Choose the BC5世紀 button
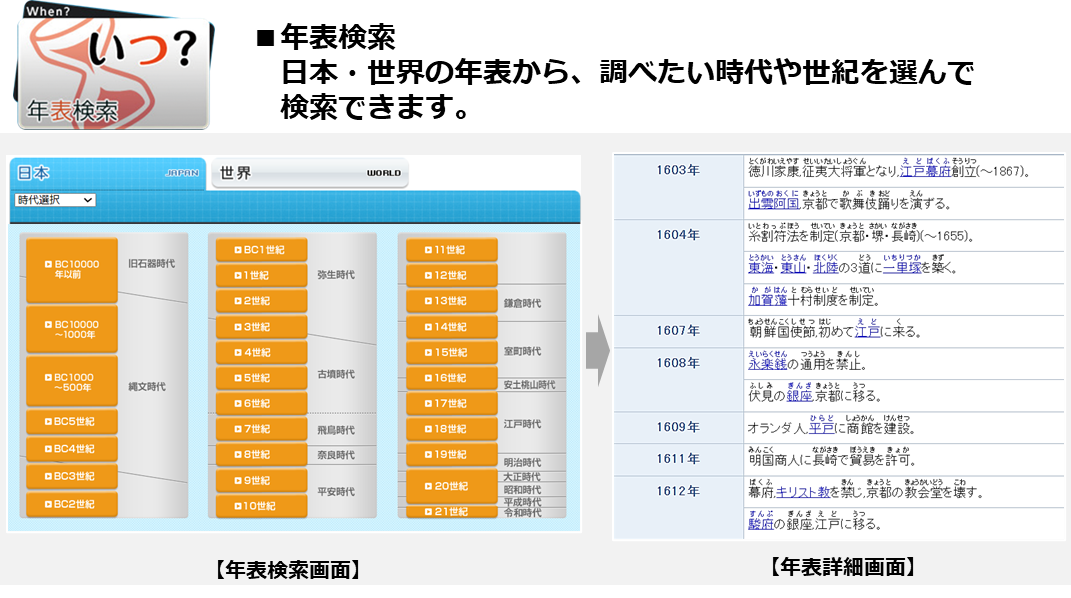The image size is (1071, 598). point(71,422)
